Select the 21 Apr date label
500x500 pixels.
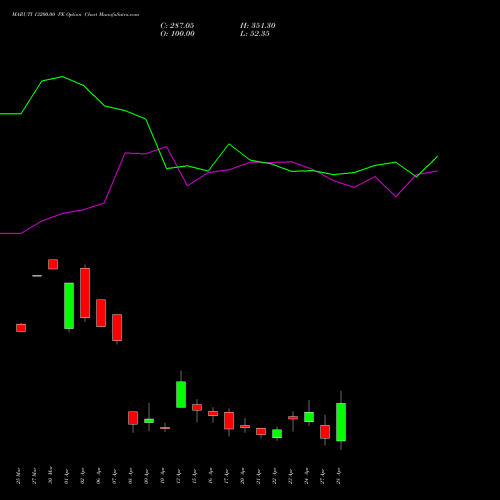pyautogui.click(x=258, y=476)
